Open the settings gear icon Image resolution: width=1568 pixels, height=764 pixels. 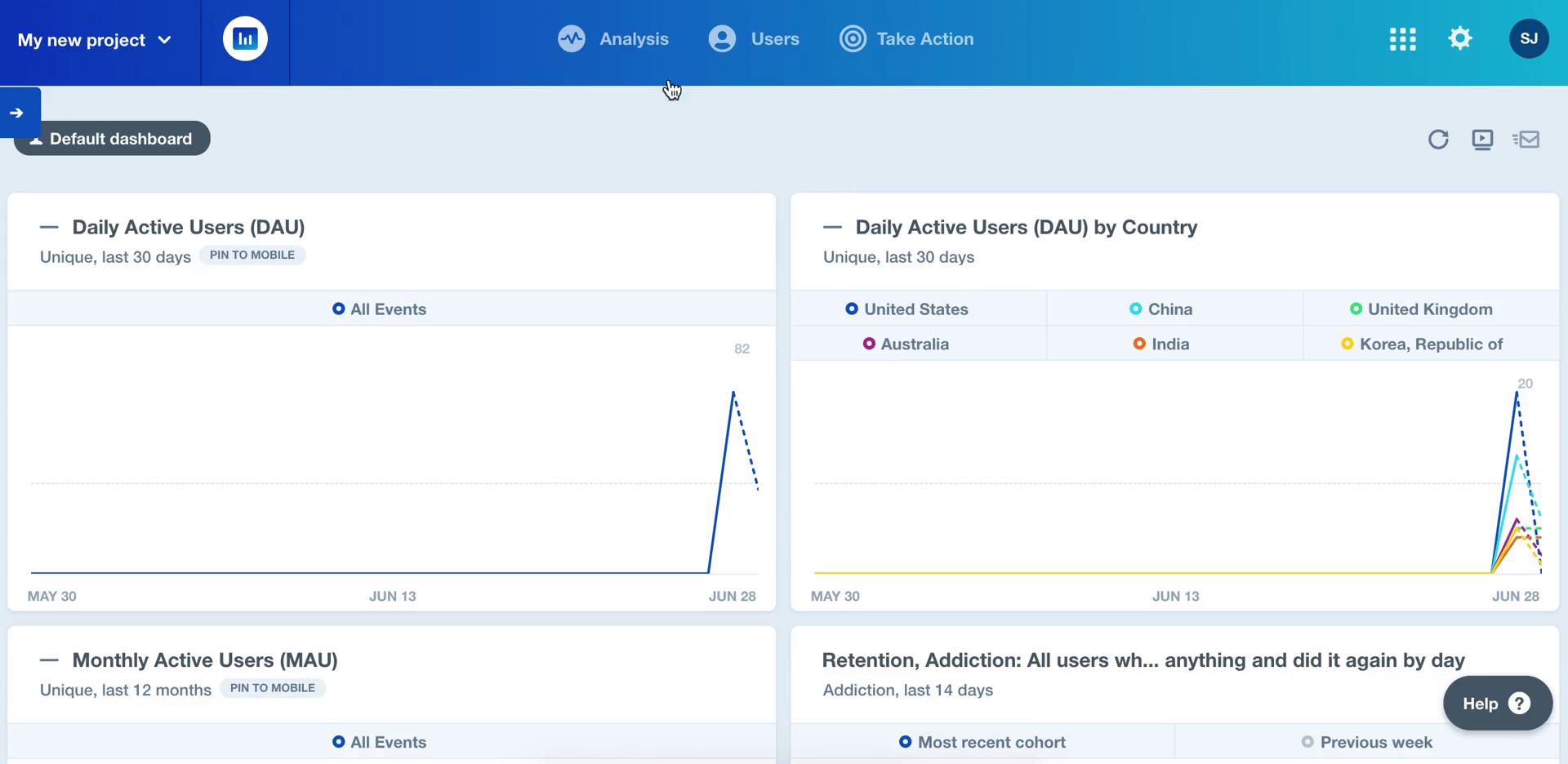[1459, 38]
